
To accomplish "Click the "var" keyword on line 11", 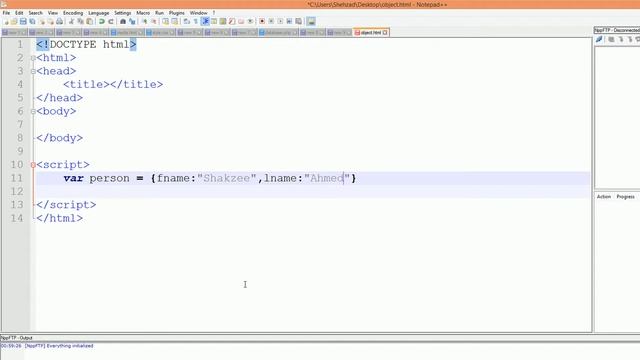I will (73, 178).
